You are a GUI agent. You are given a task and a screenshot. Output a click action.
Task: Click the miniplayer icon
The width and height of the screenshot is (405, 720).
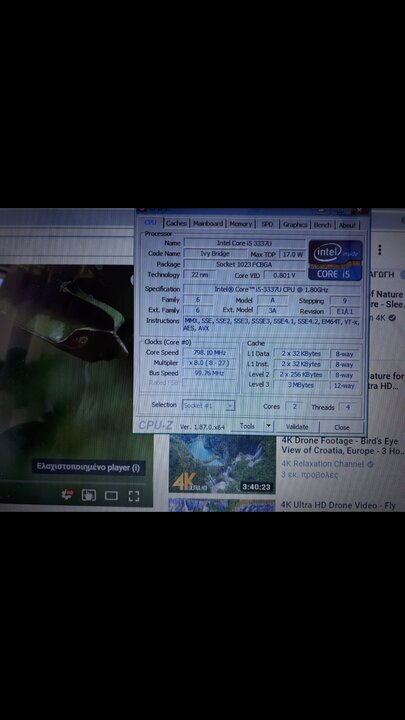pos(88,495)
